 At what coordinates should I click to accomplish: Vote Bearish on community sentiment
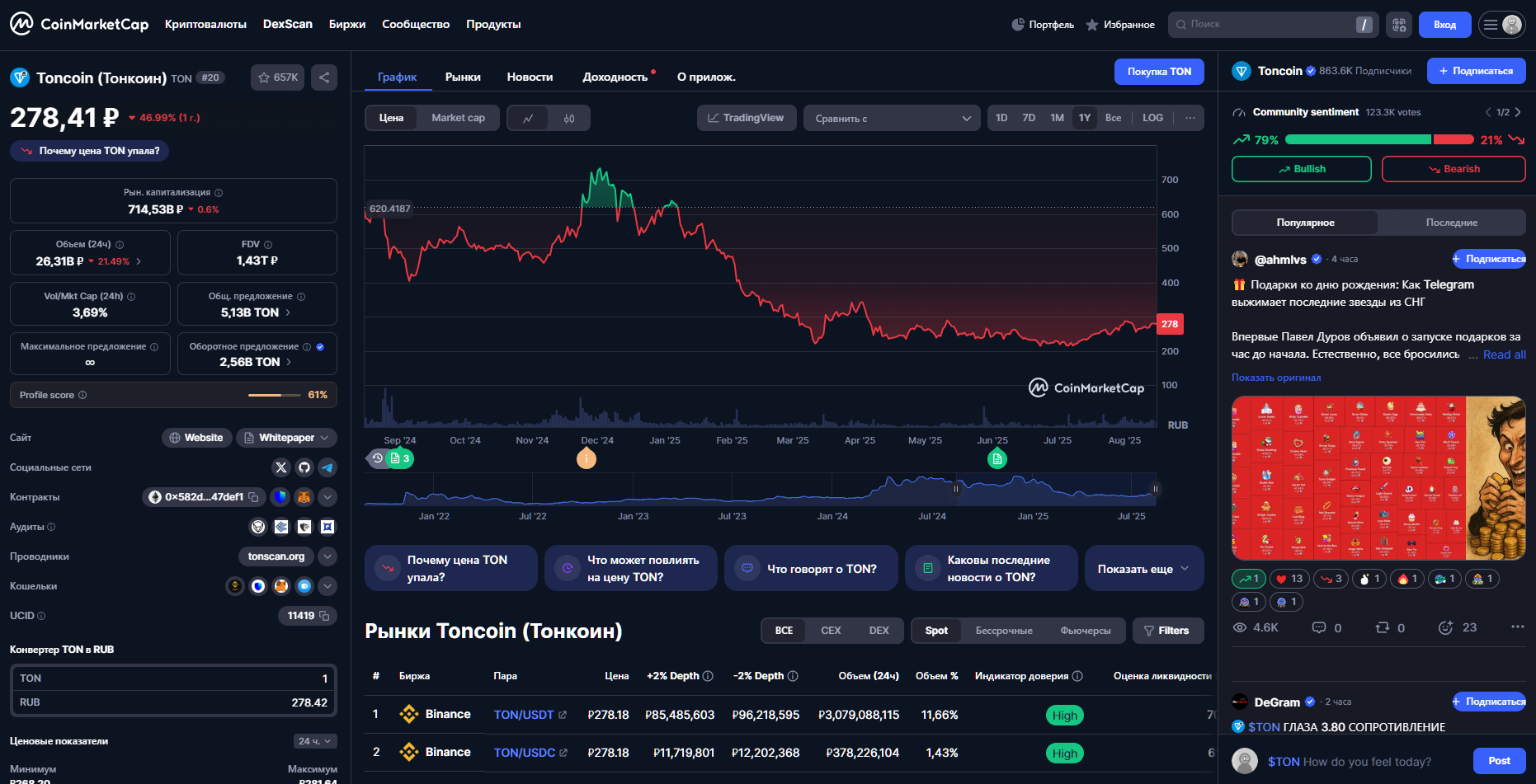pos(1454,169)
